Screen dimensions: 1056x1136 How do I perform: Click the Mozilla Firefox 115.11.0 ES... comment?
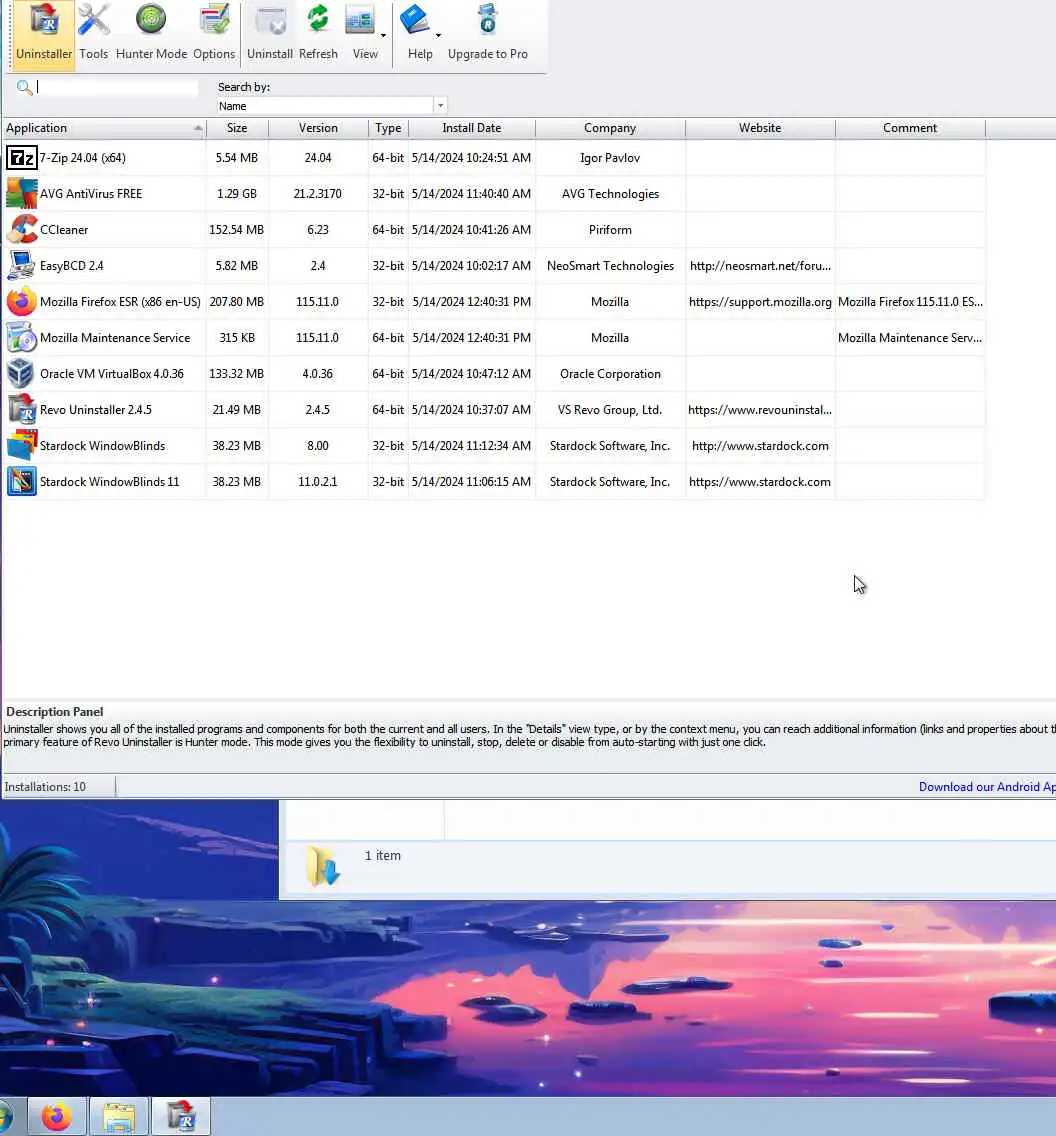[910, 301]
